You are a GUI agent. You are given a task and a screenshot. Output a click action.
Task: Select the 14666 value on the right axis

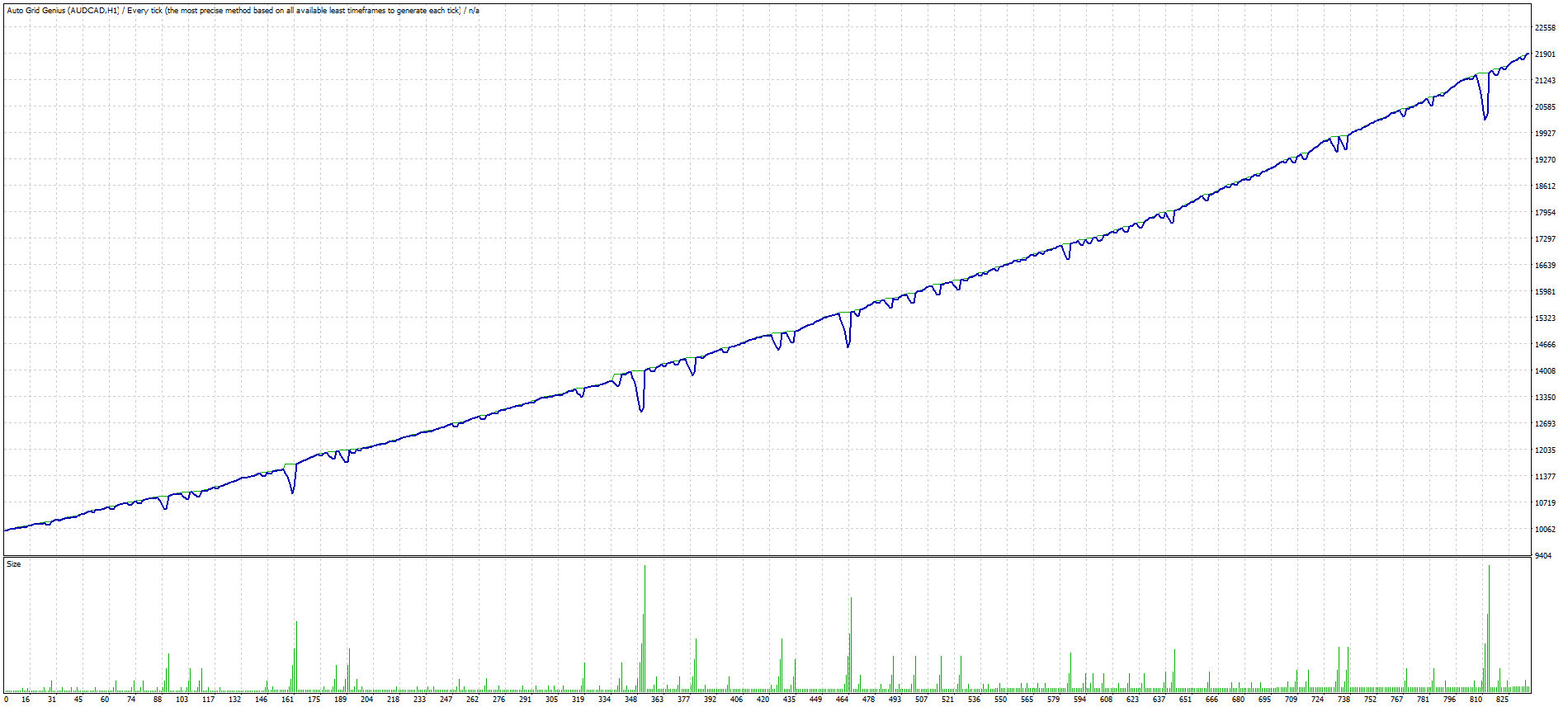coord(1545,345)
